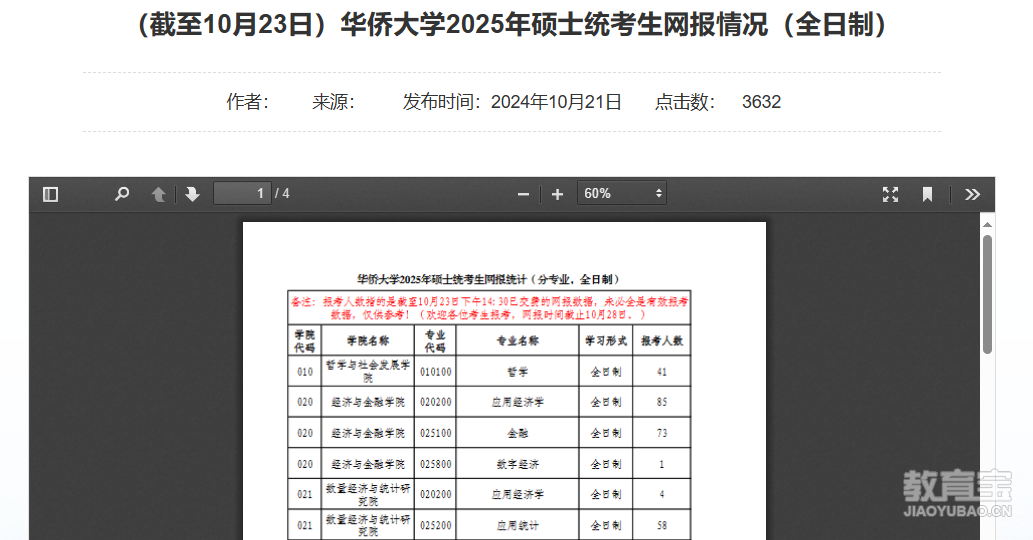Click the red 备注 note in the table
The height and width of the screenshot is (540, 1033).
click(489, 308)
